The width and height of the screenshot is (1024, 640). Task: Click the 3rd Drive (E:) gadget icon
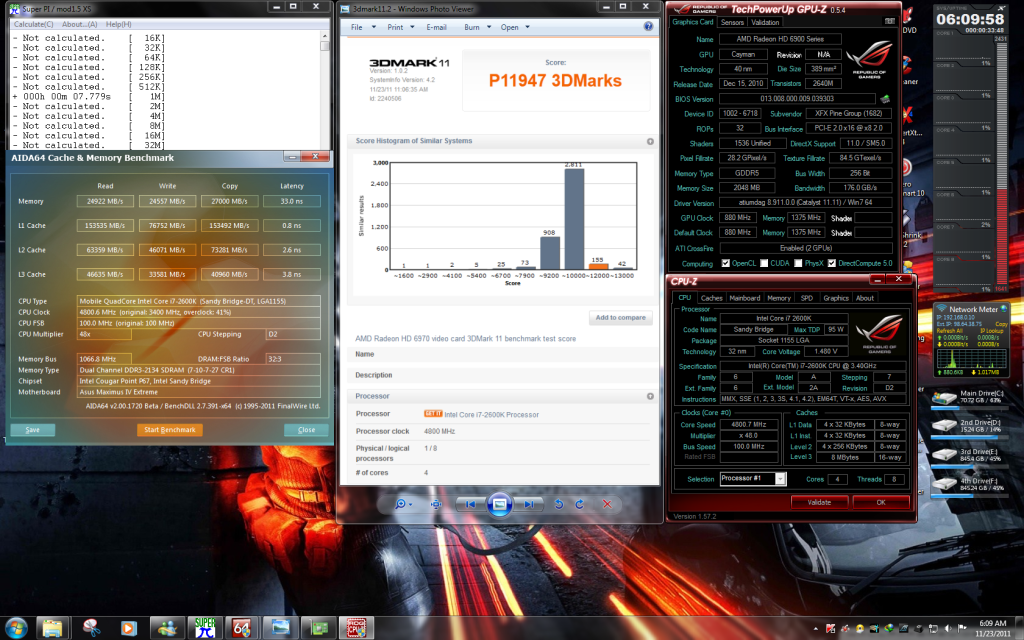pos(943,455)
